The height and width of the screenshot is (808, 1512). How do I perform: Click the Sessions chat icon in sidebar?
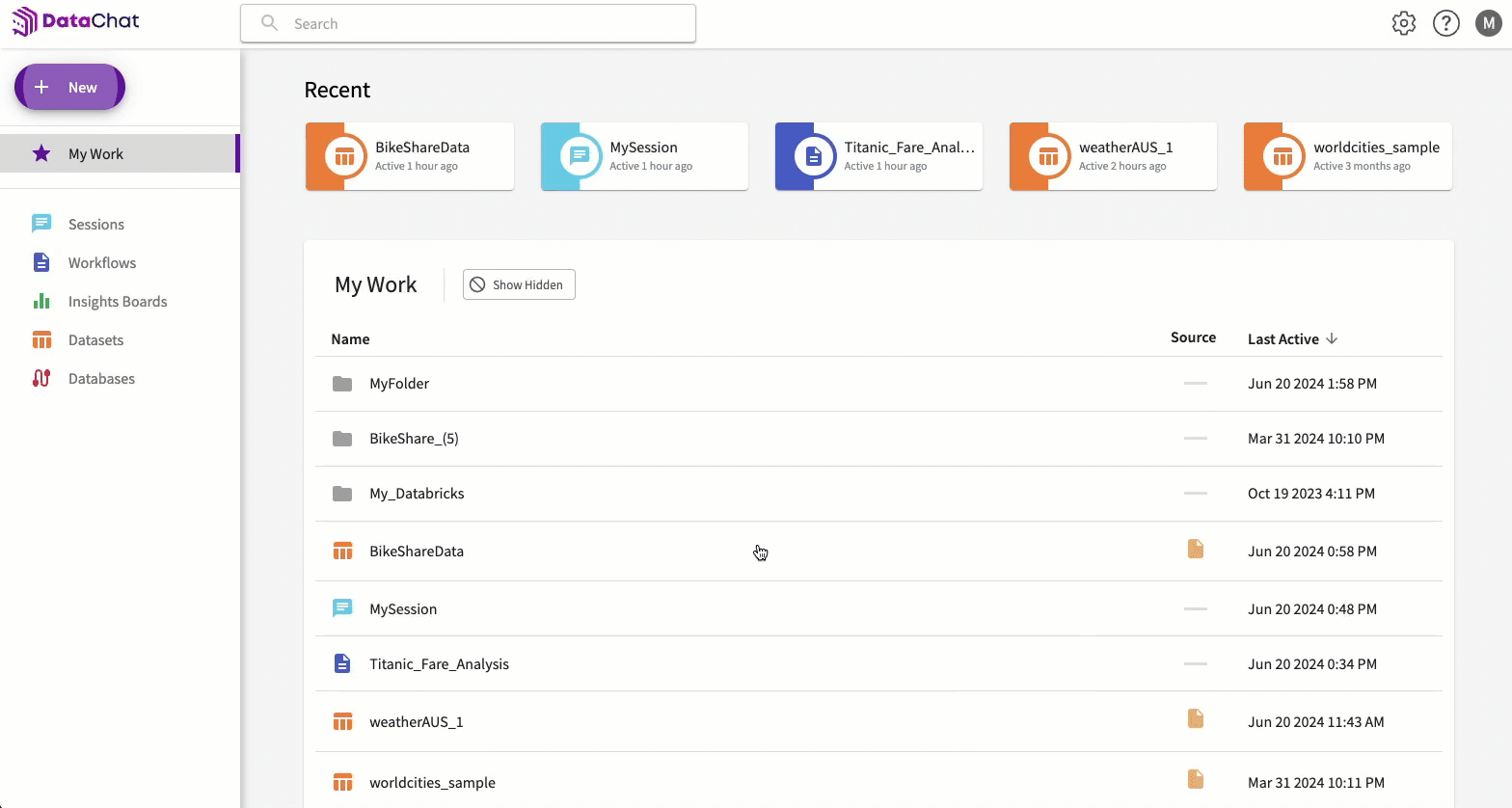pos(41,224)
